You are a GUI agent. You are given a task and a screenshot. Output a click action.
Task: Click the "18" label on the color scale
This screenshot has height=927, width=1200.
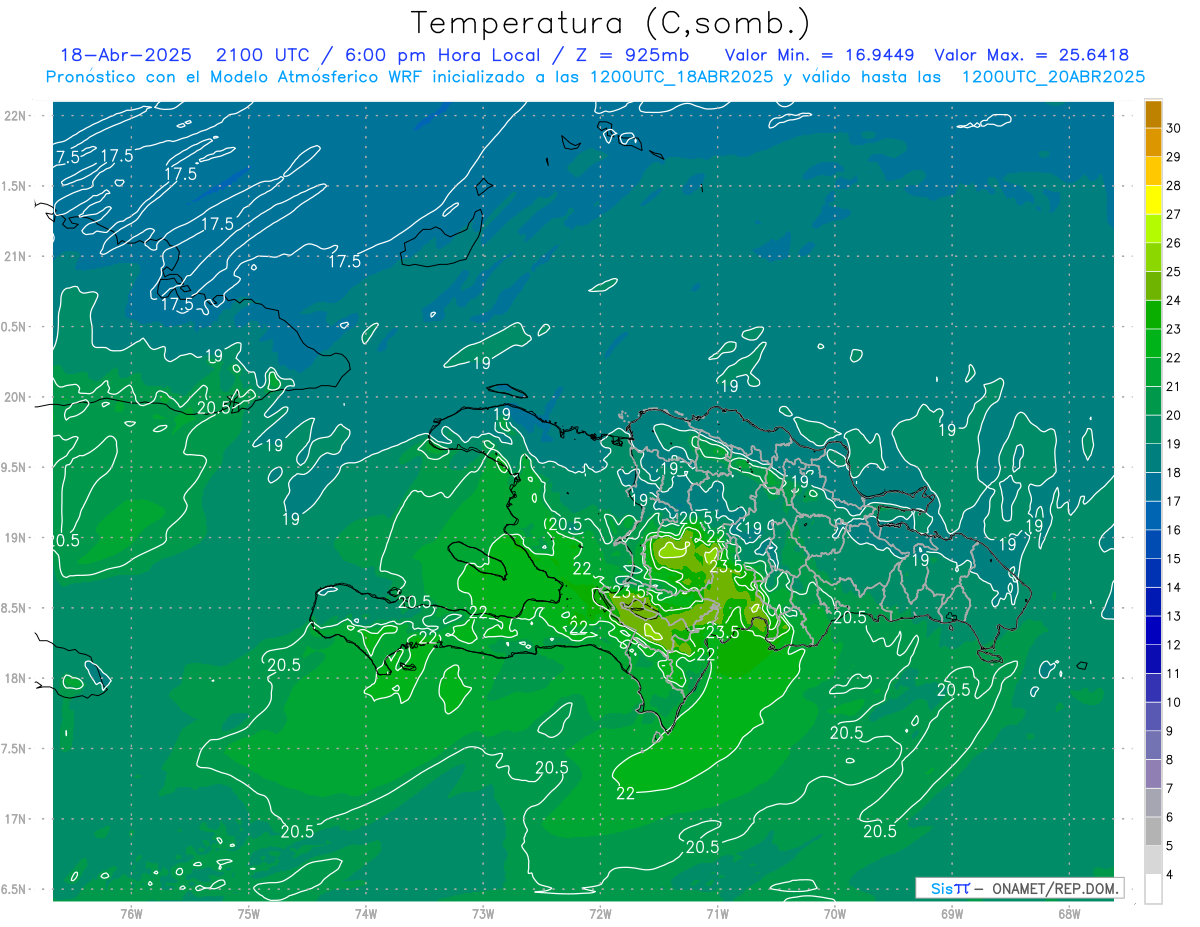(x=1174, y=473)
